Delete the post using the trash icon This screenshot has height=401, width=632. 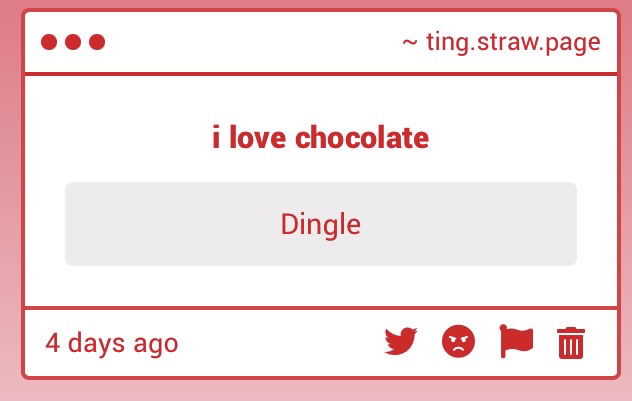[570, 343]
